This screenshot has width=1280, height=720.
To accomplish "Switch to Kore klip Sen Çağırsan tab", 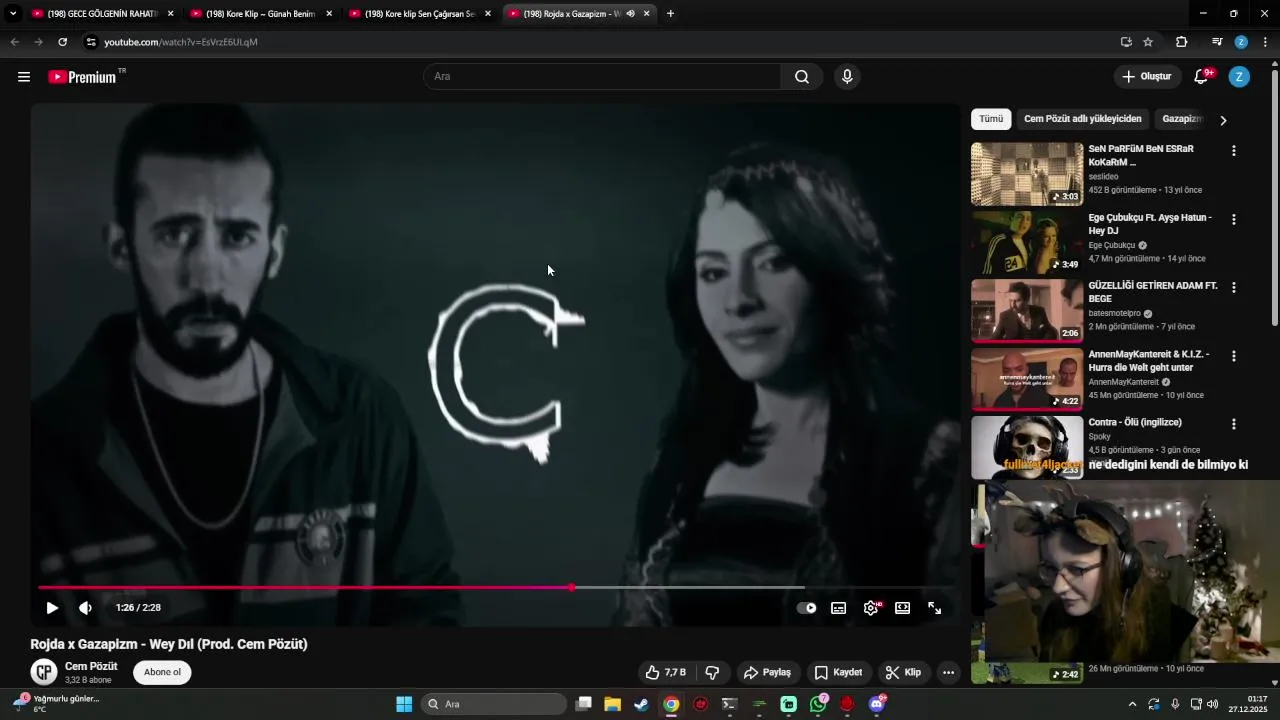I will [x=419, y=14].
